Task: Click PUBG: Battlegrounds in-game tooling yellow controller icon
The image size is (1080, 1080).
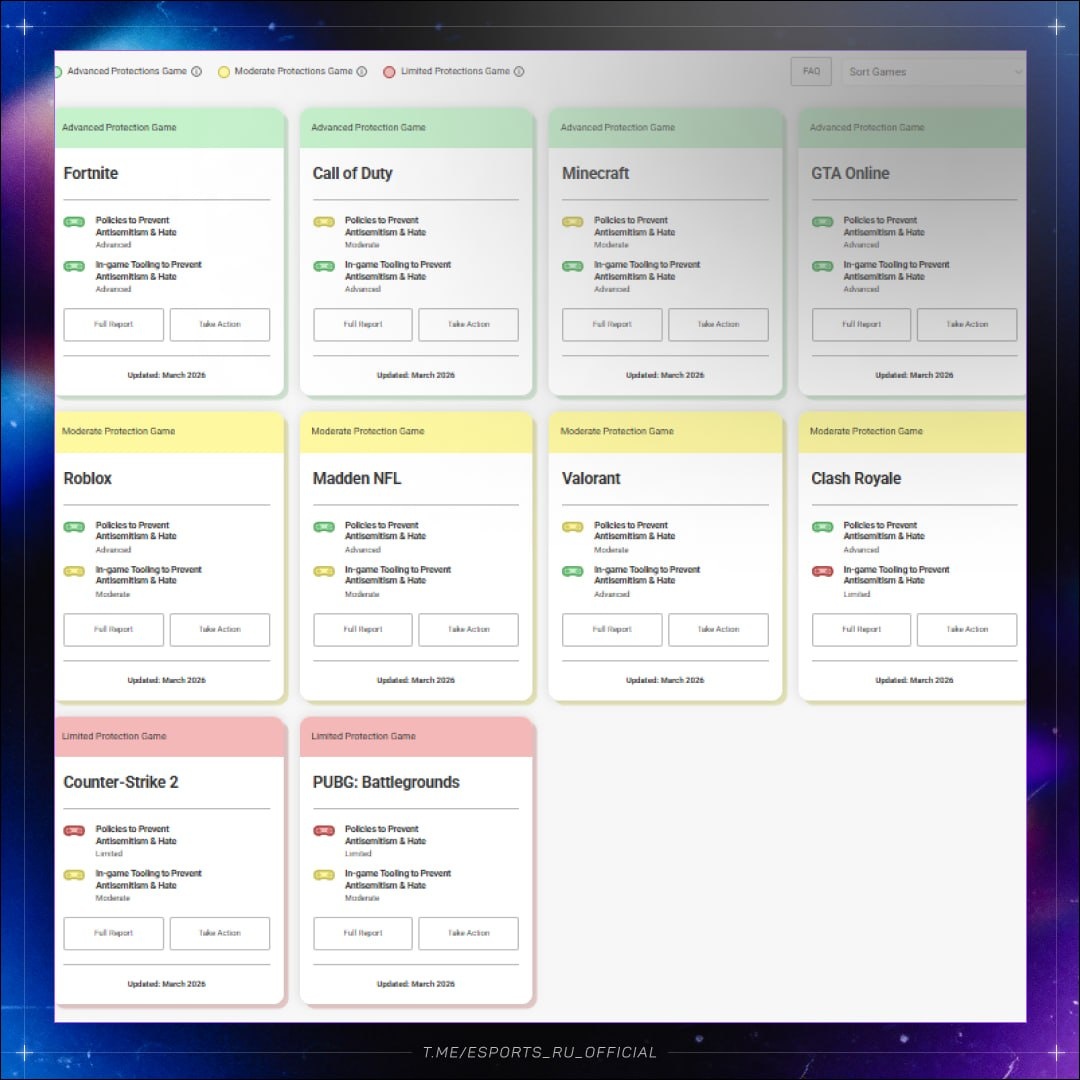Action: point(324,875)
